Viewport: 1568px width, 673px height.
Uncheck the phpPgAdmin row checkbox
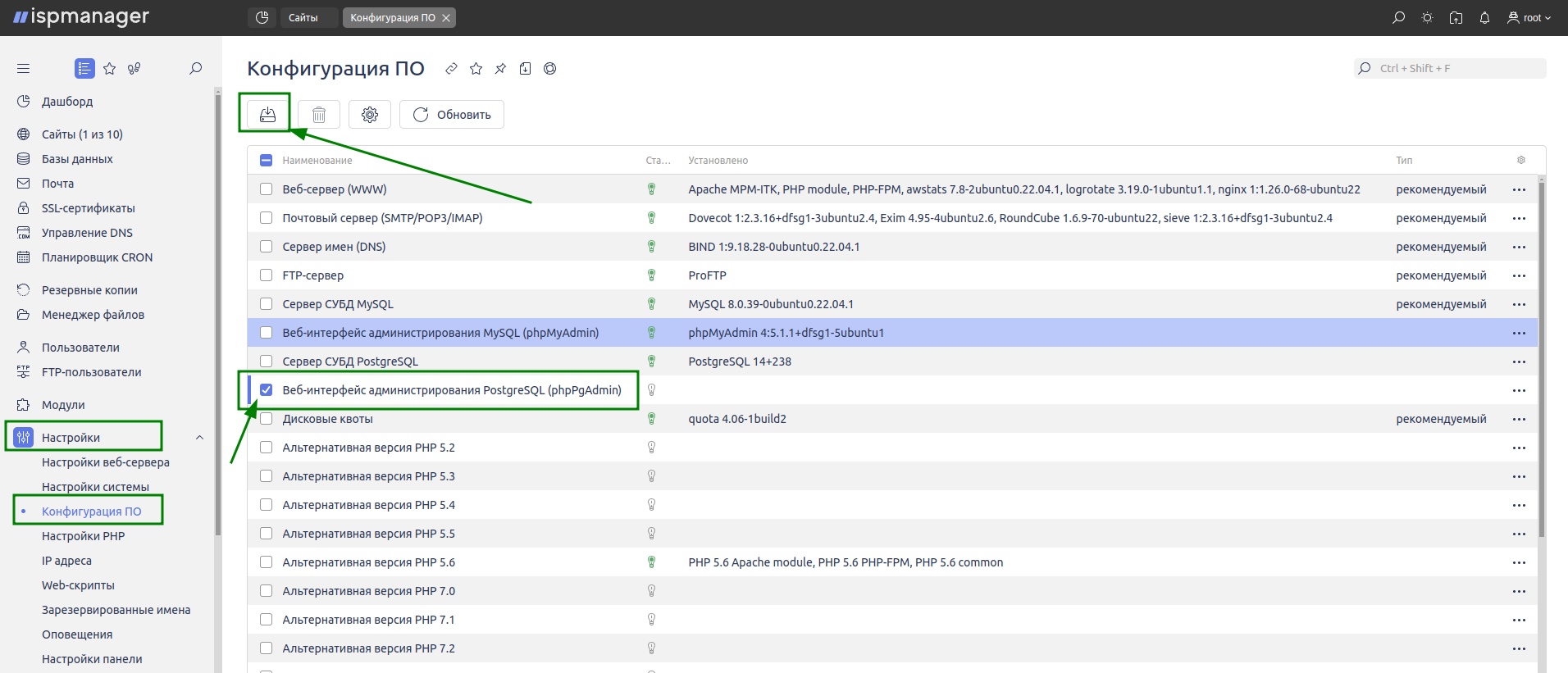point(266,390)
